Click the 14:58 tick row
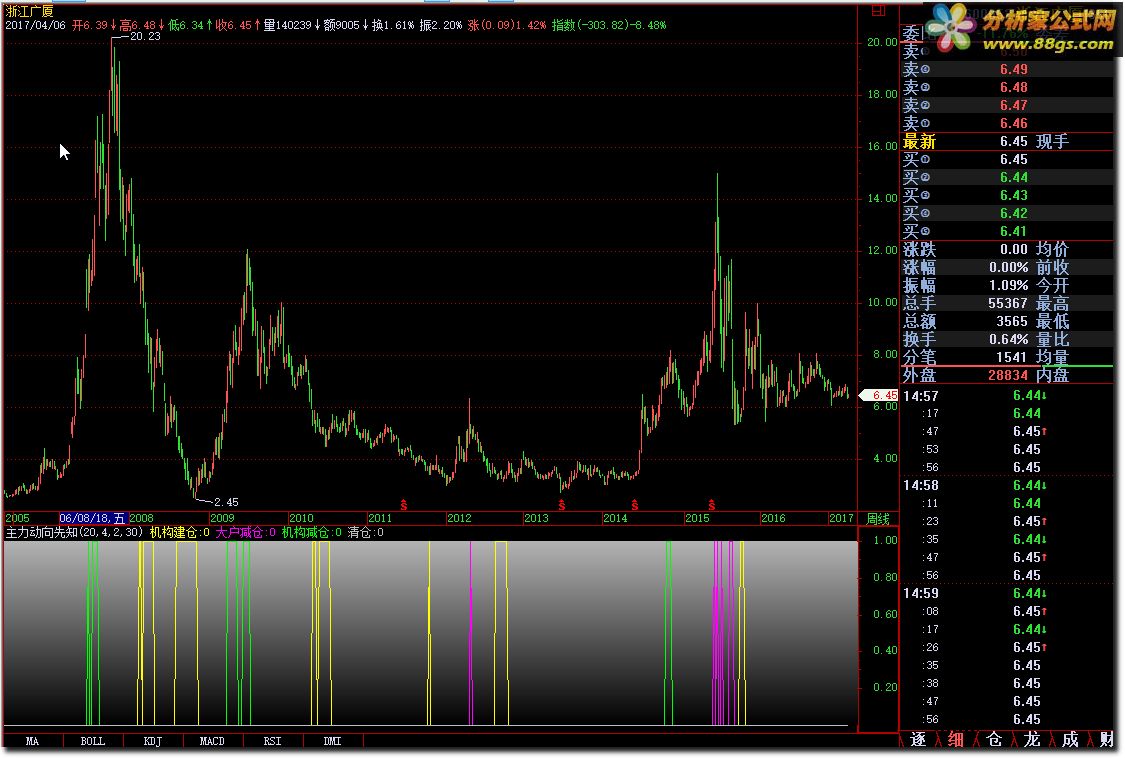The width and height of the screenshot is (1125, 758). 1008,485
